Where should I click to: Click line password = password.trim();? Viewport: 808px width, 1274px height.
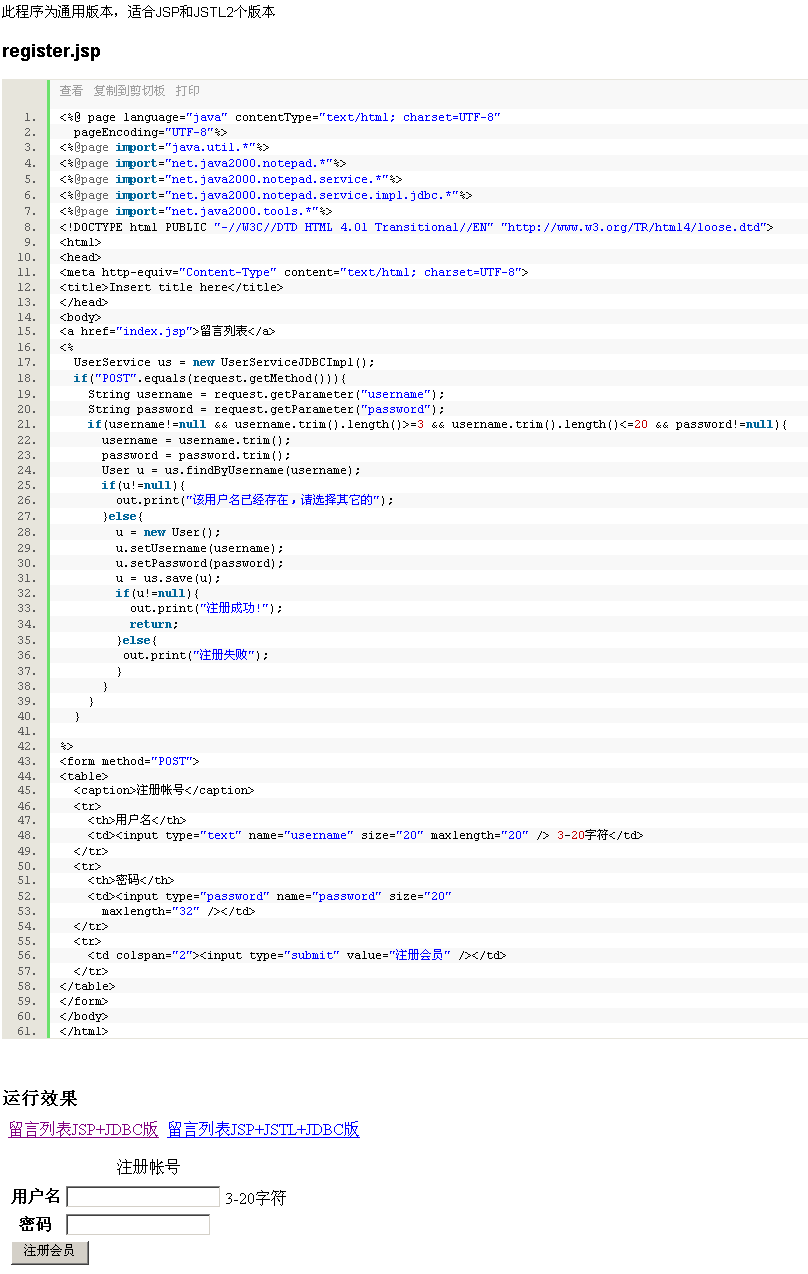click(196, 455)
